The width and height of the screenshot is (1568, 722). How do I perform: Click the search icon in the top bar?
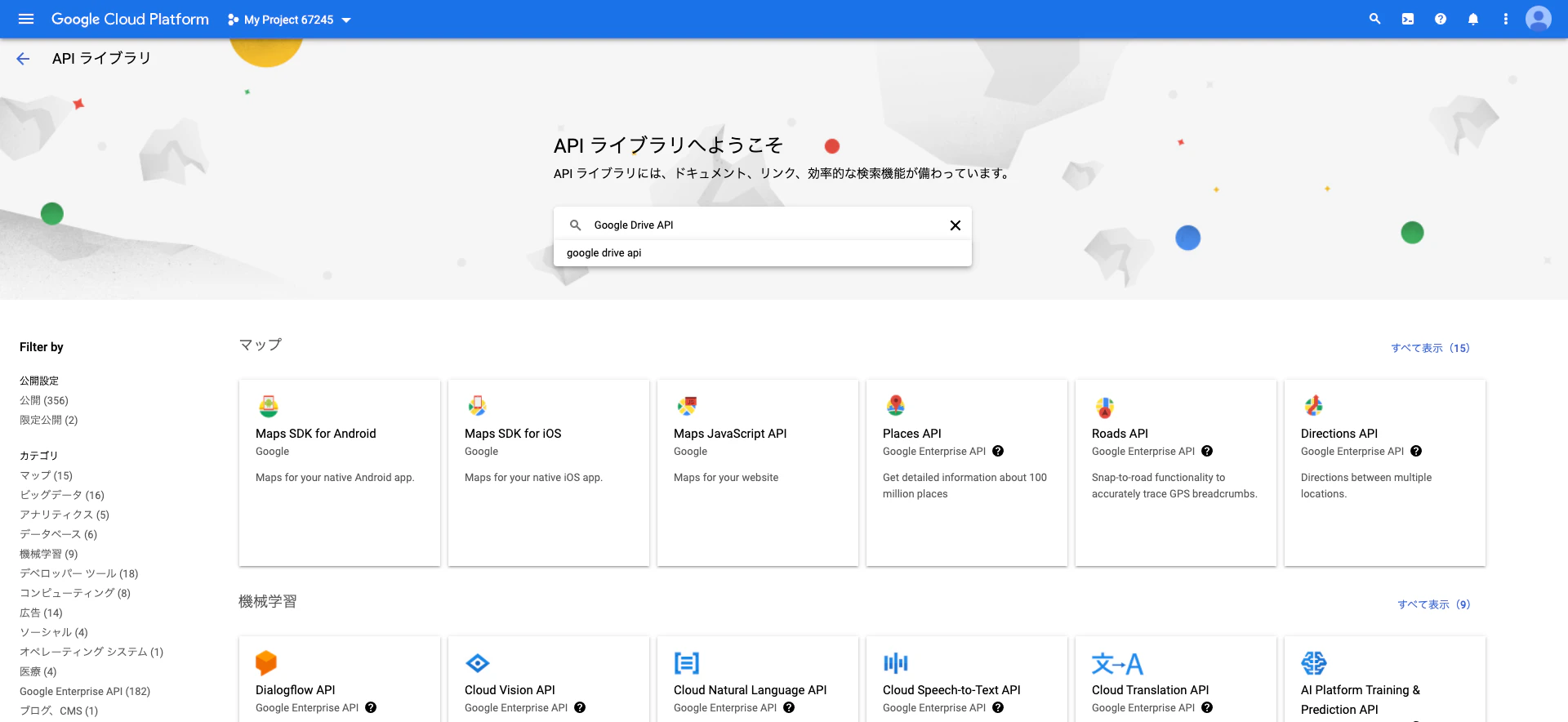pos(1375,19)
